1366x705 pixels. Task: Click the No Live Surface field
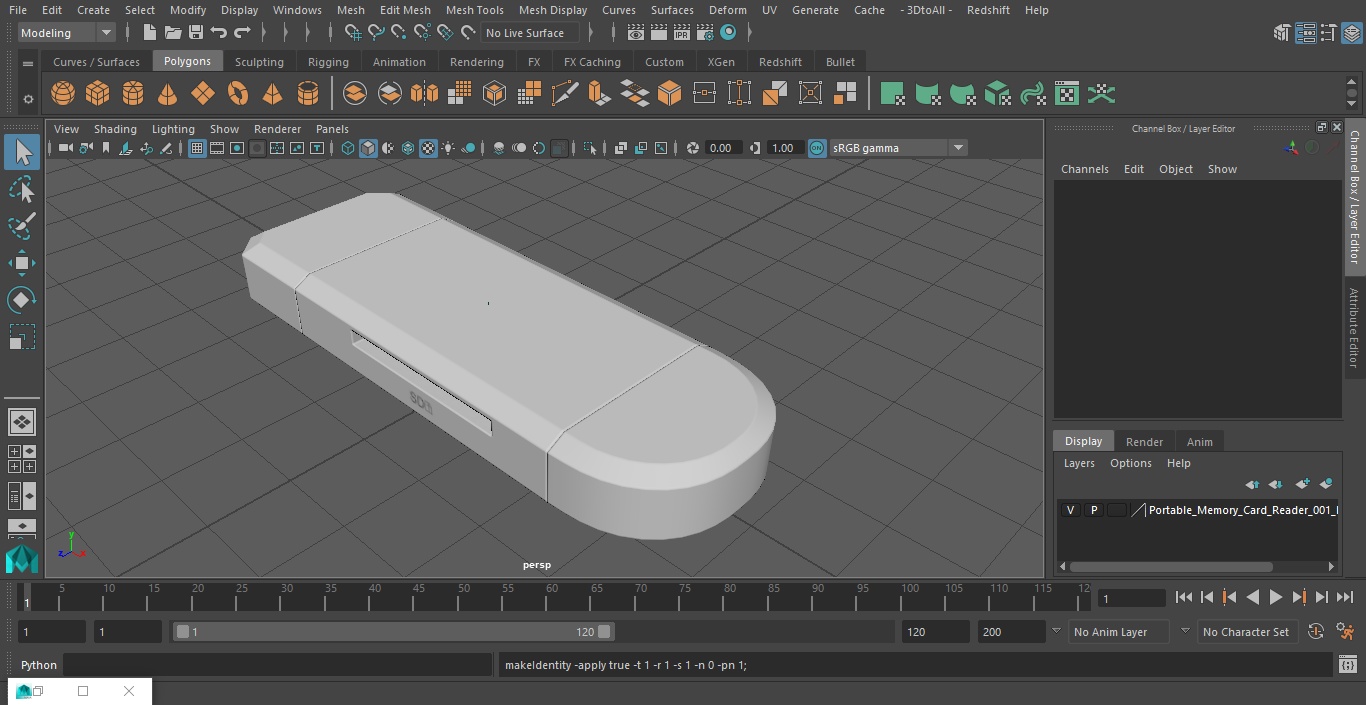coord(530,33)
